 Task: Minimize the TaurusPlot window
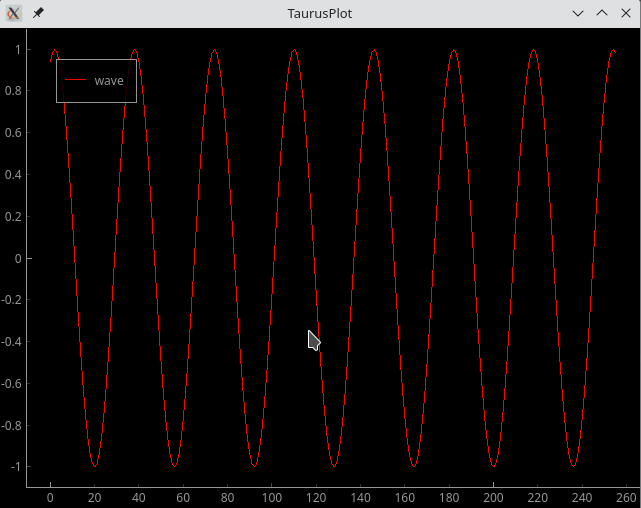578,14
